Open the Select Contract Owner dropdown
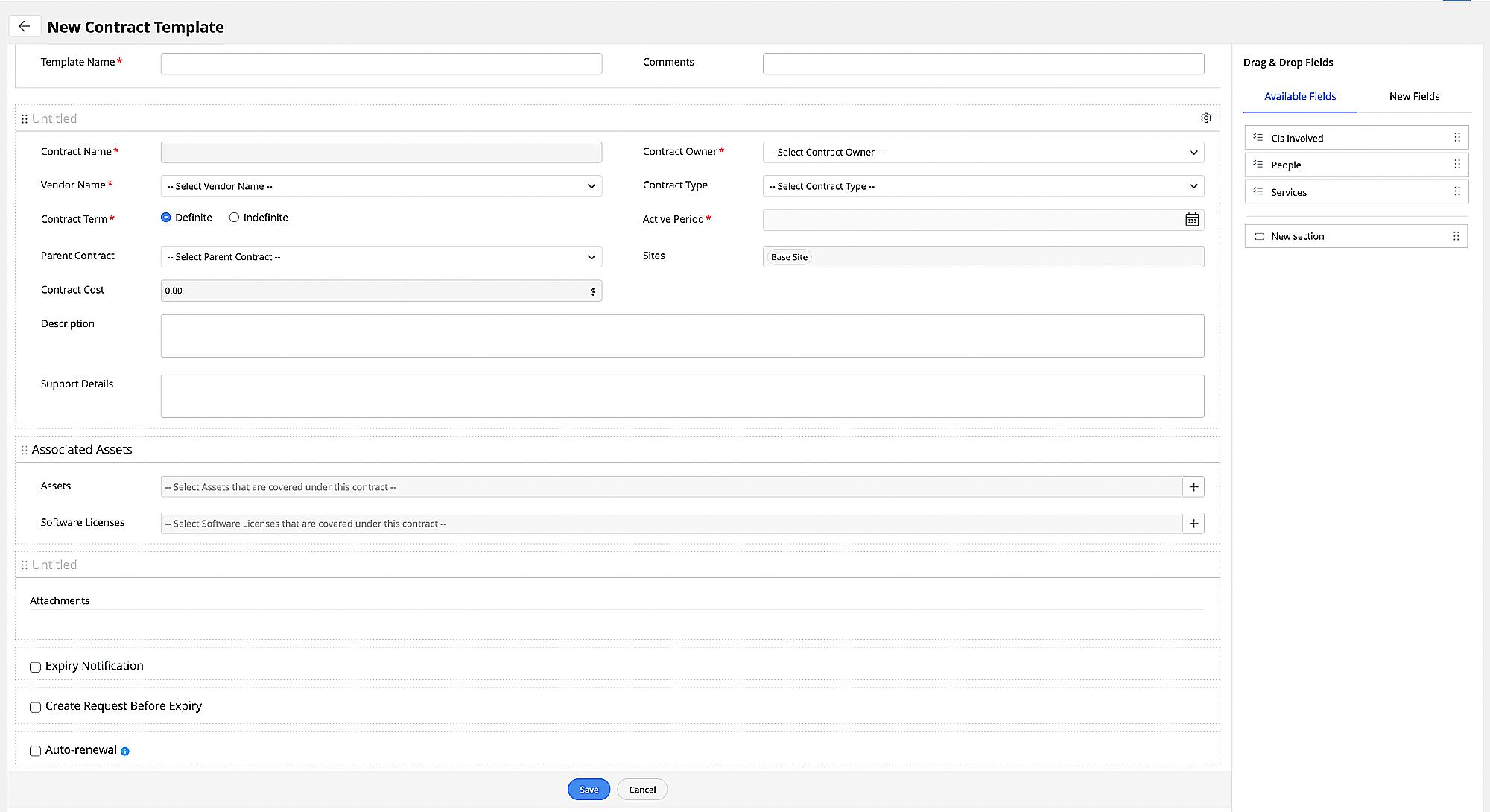 [x=983, y=153]
